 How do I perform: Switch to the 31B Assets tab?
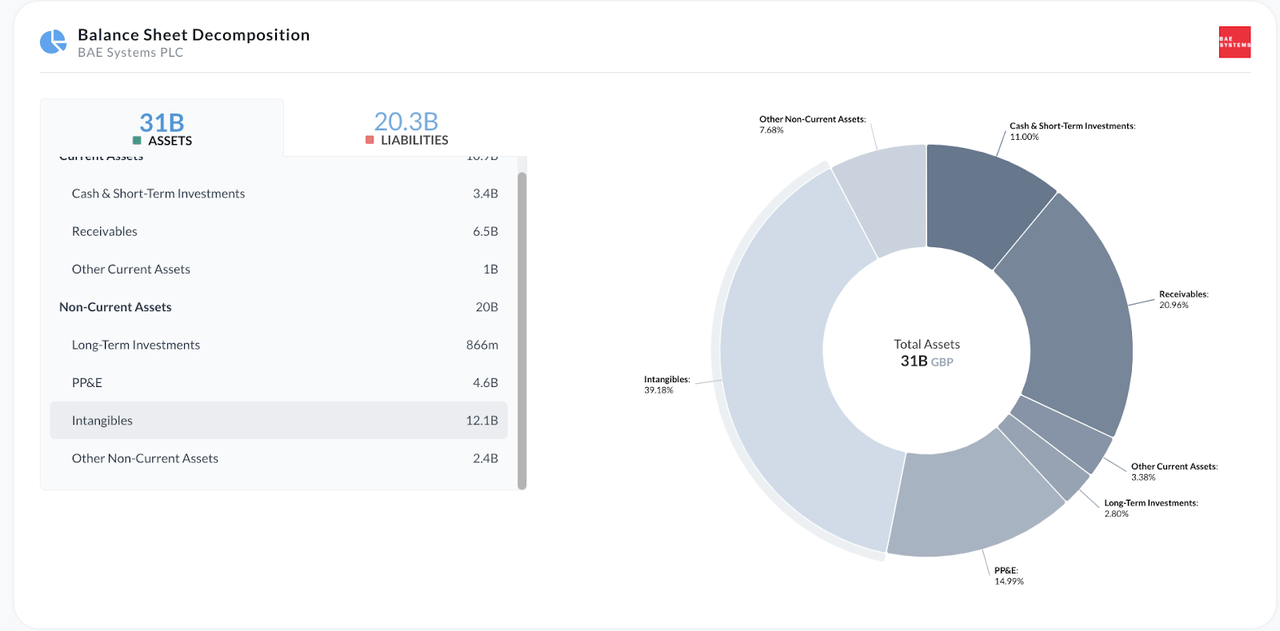tap(162, 128)
